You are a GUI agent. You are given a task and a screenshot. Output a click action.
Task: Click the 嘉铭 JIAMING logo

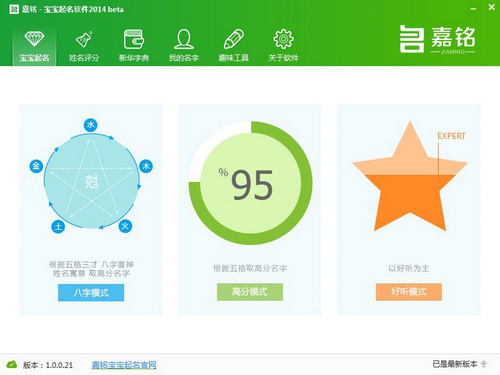[x=438, y=40]
